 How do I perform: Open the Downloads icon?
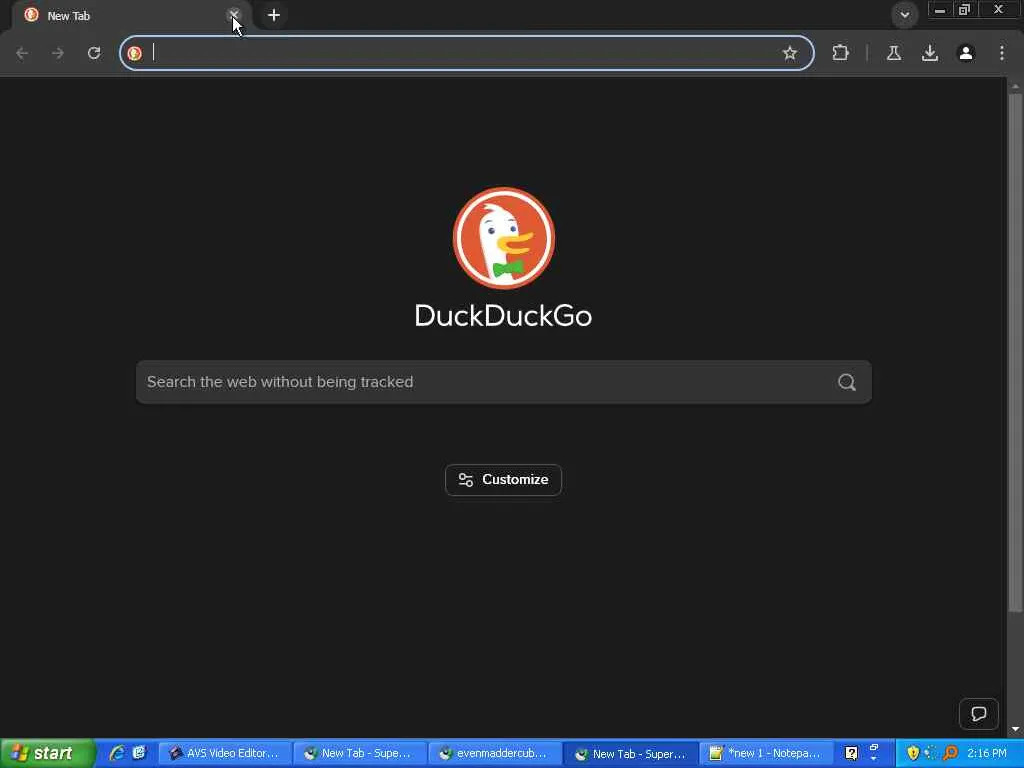point(930,53)
